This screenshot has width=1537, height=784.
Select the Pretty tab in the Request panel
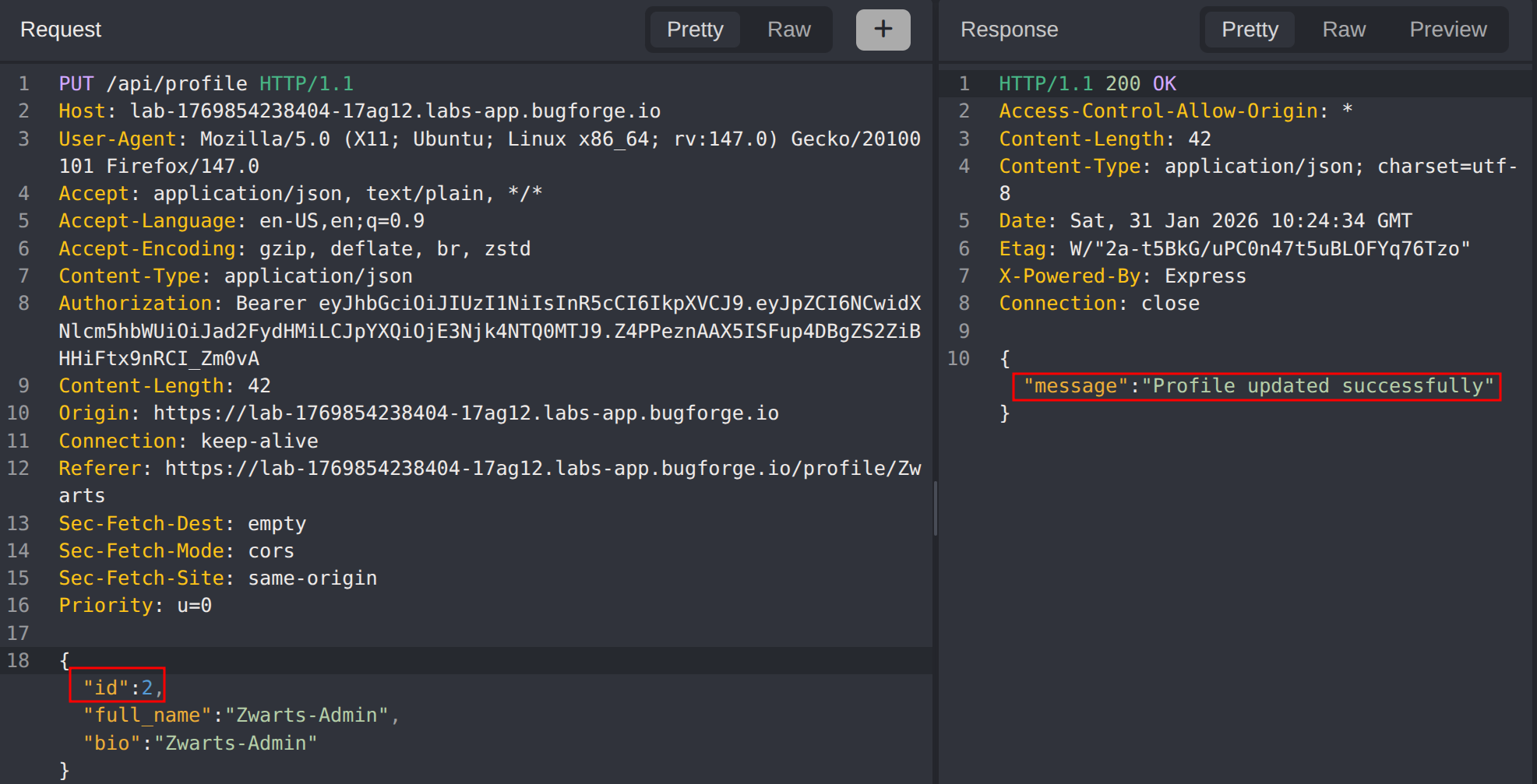point(695,30)
